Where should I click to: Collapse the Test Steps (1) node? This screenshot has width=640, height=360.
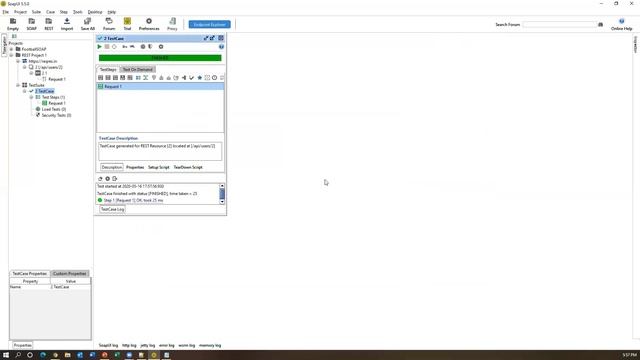click(x=31, y=97)
